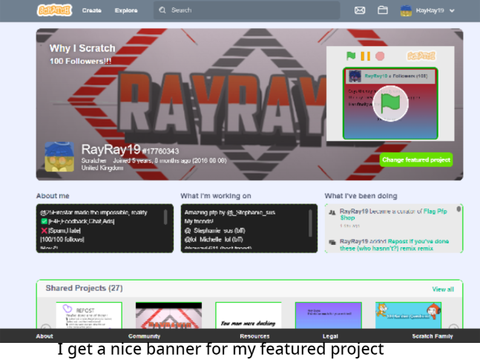Open the RAYRAY19 banner project thumbnail
This screenshot has height=360, width=480.
point(169,315)
